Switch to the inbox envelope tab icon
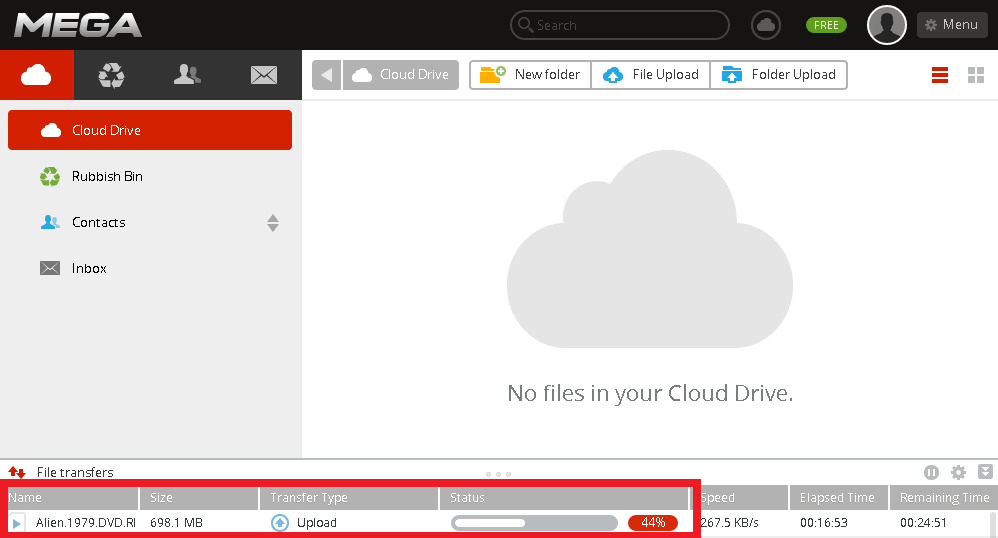Image resolution: width=998 pixels, height=538 pixels. [264, 75]
